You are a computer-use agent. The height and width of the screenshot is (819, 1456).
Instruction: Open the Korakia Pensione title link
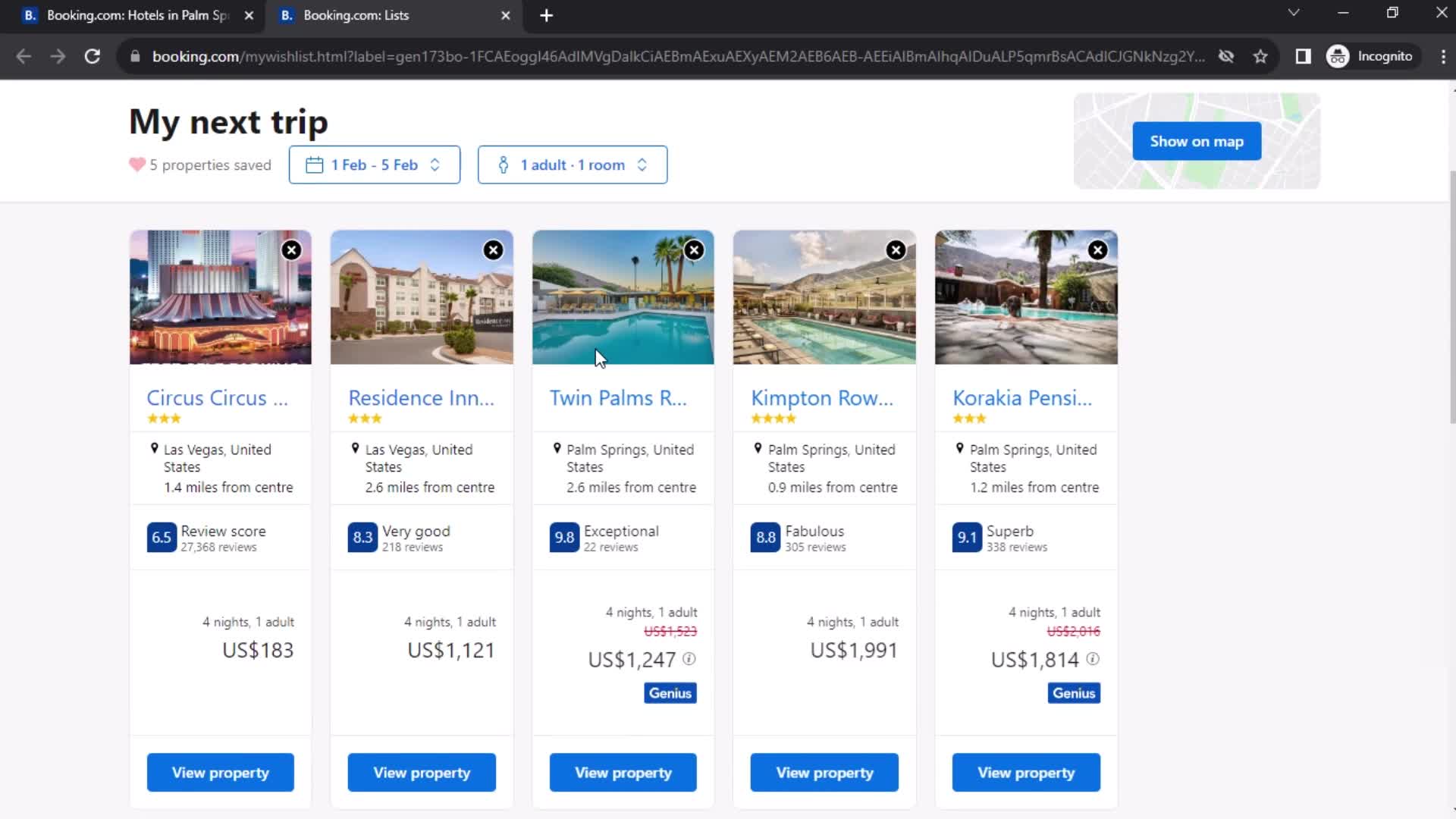tap(1022, 397)
